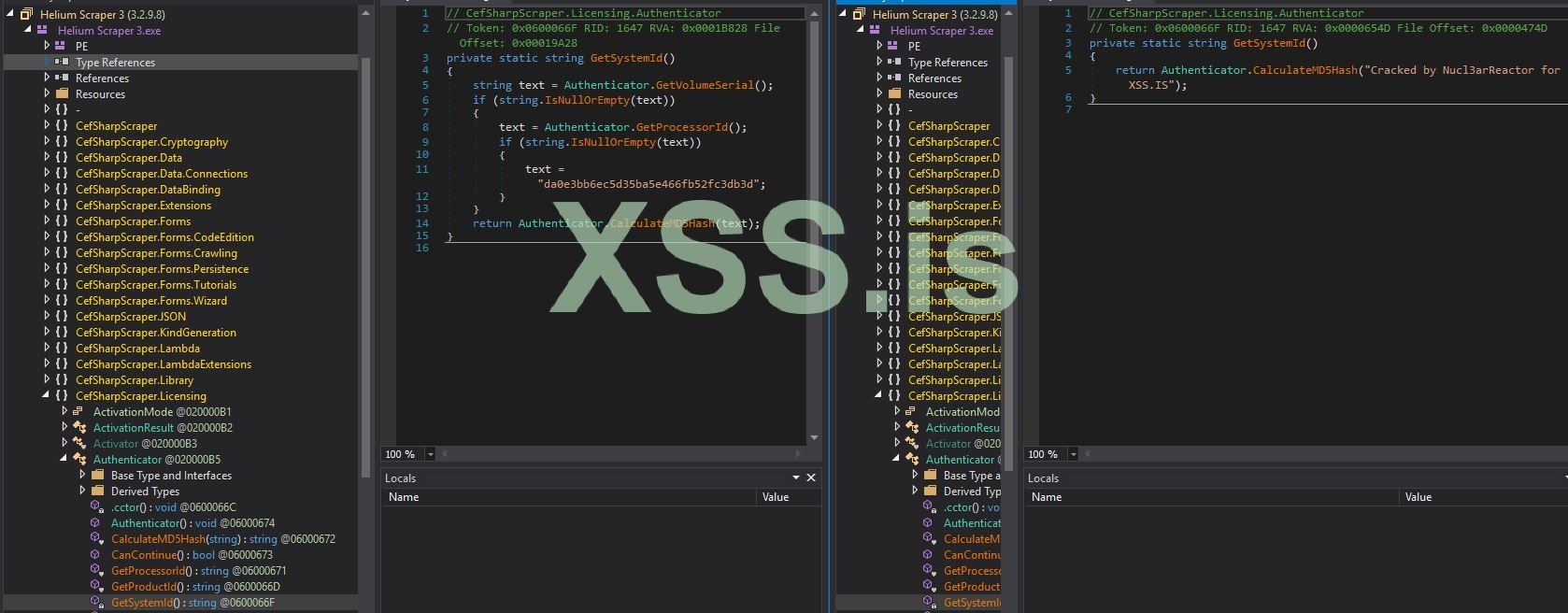
Task: Click the assembly icon of Helium Scraper 3 in right window tree
Action: 859,14
